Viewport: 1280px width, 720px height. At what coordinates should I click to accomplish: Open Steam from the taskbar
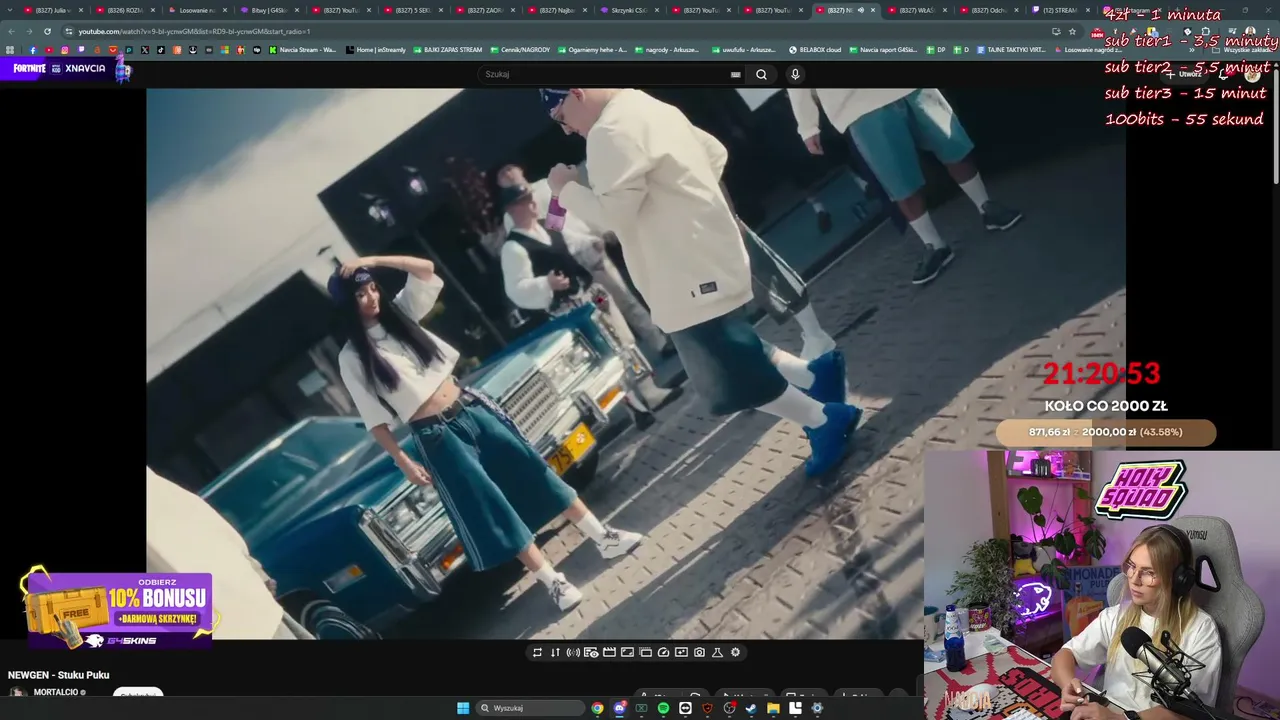coord(751,708)
